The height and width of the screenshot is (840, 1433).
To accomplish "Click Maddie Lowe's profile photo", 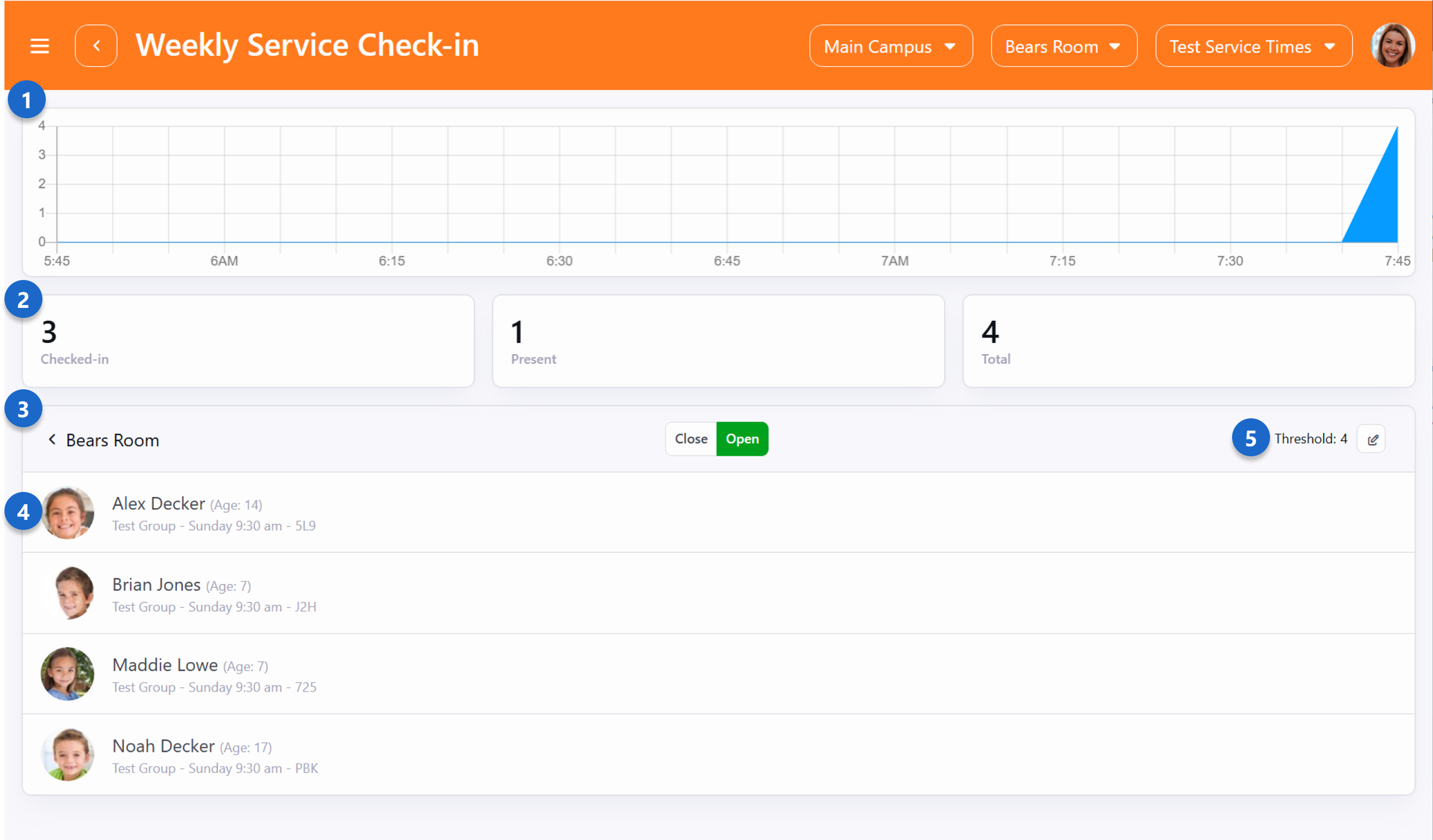I will 68,674.
